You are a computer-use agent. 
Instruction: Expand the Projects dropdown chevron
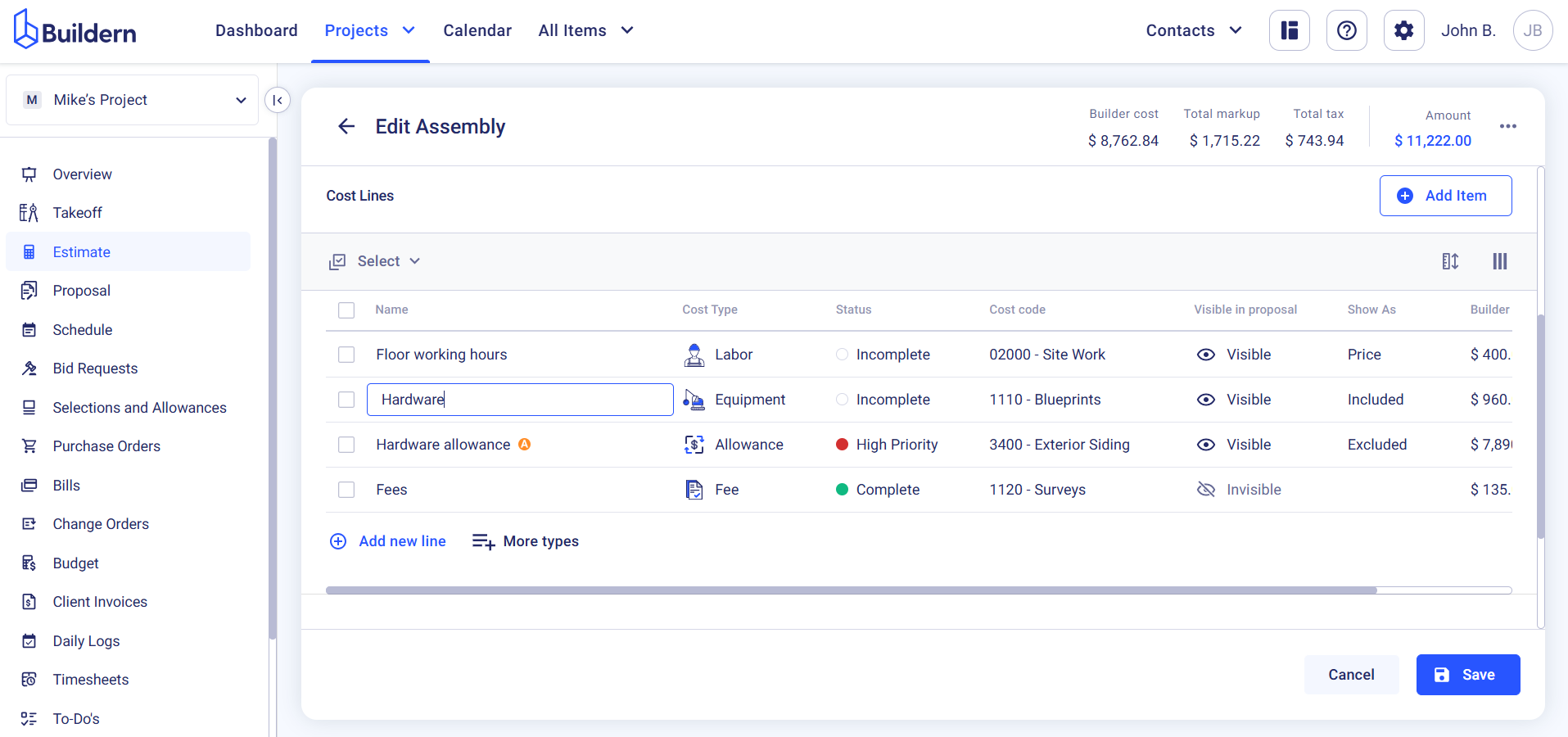(409, 30)
